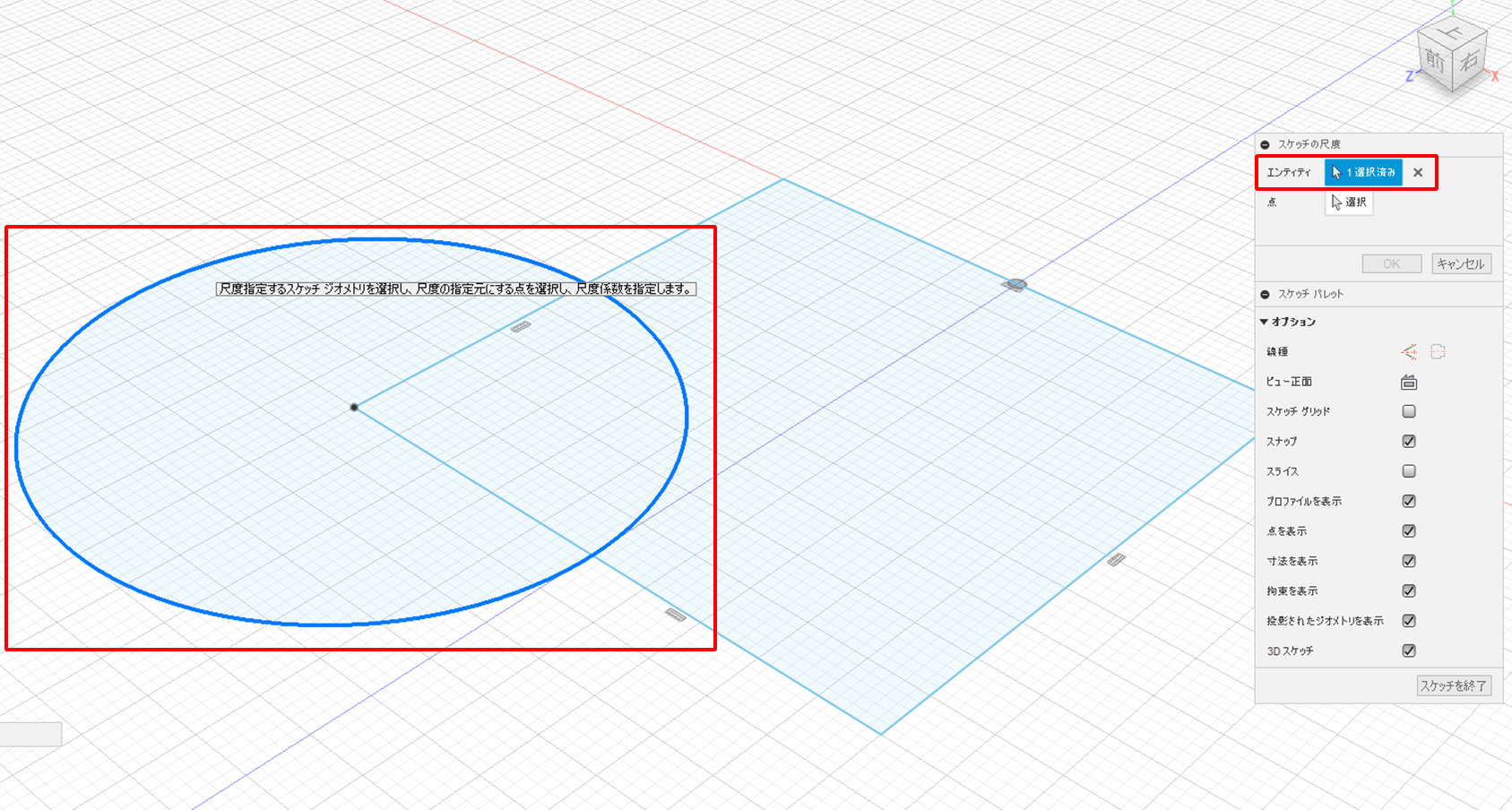This screenshot has height=810, width=1512.
Task: Select the constraint glyph on the rectangle's upper-left edge
Action: (521, 327)
